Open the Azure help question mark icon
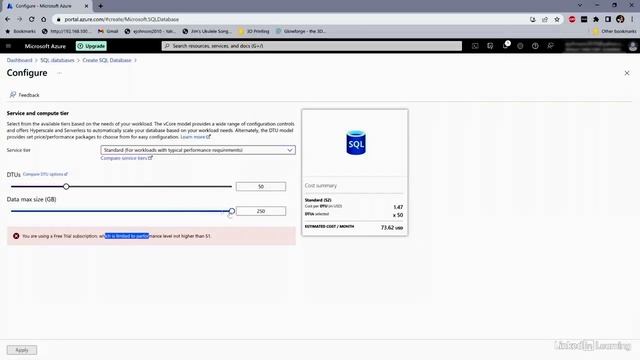Screen dimensions: 640x360 tap(535, 46)
